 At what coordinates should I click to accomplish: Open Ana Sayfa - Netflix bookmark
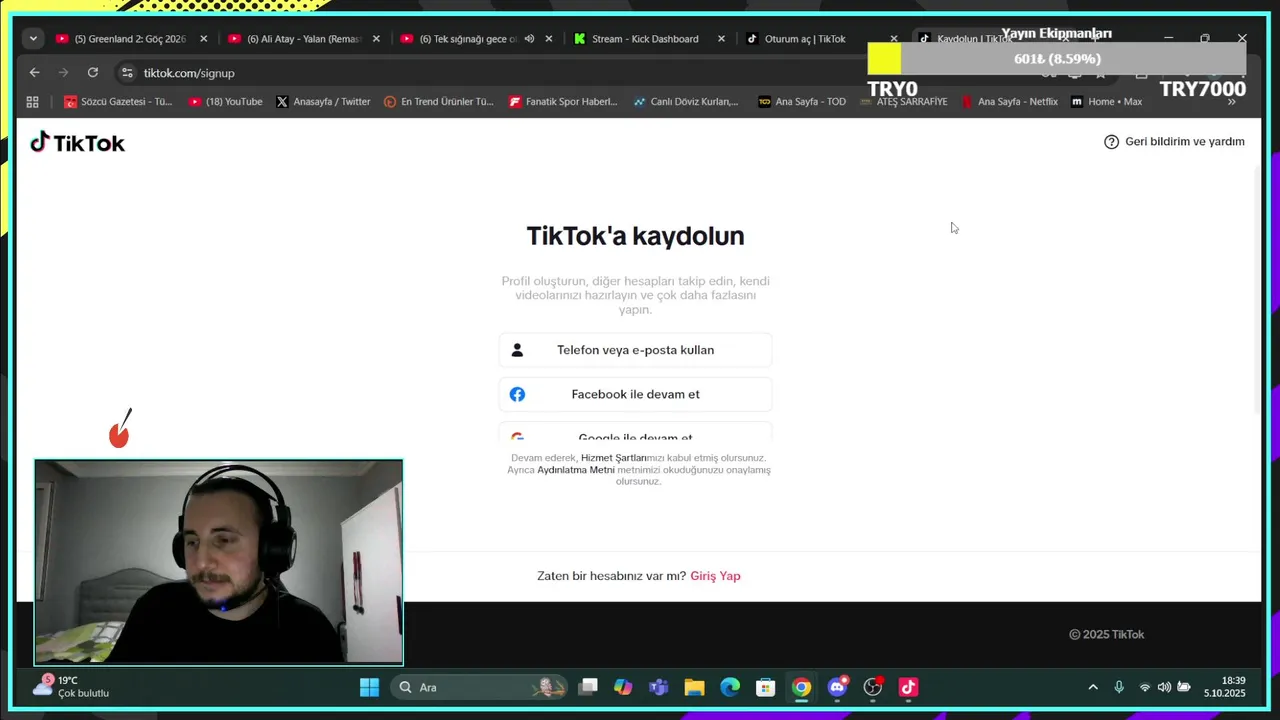click(x=1010, y=102)
